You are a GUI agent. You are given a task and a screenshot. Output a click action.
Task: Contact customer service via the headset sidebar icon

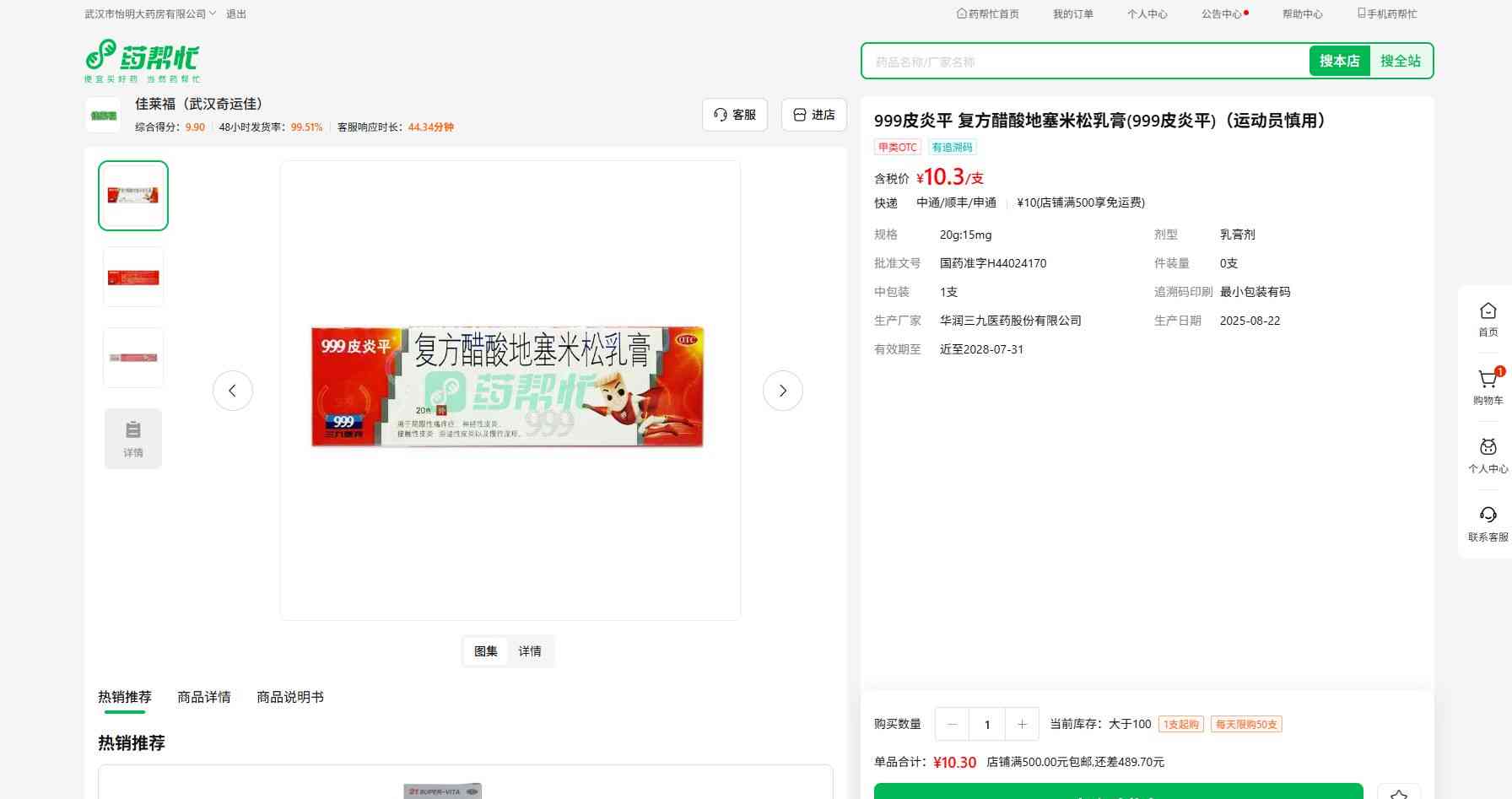pos(1488,523)
